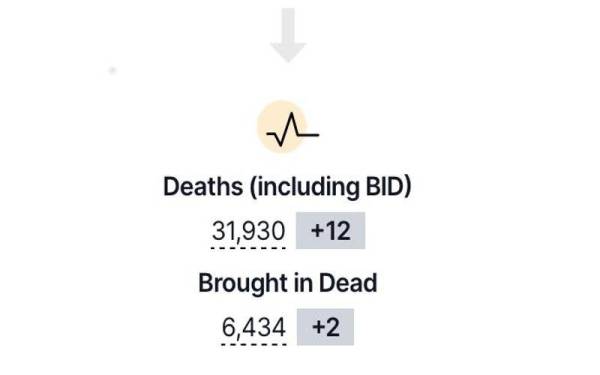Click the +2 daily increase badge
The image size is (600, 375).
pyautogui.click(x=326, y=327)
